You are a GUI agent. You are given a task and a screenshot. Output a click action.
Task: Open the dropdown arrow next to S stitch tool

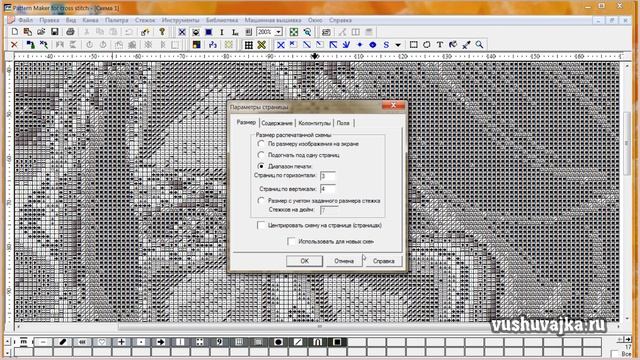(398, 44)
